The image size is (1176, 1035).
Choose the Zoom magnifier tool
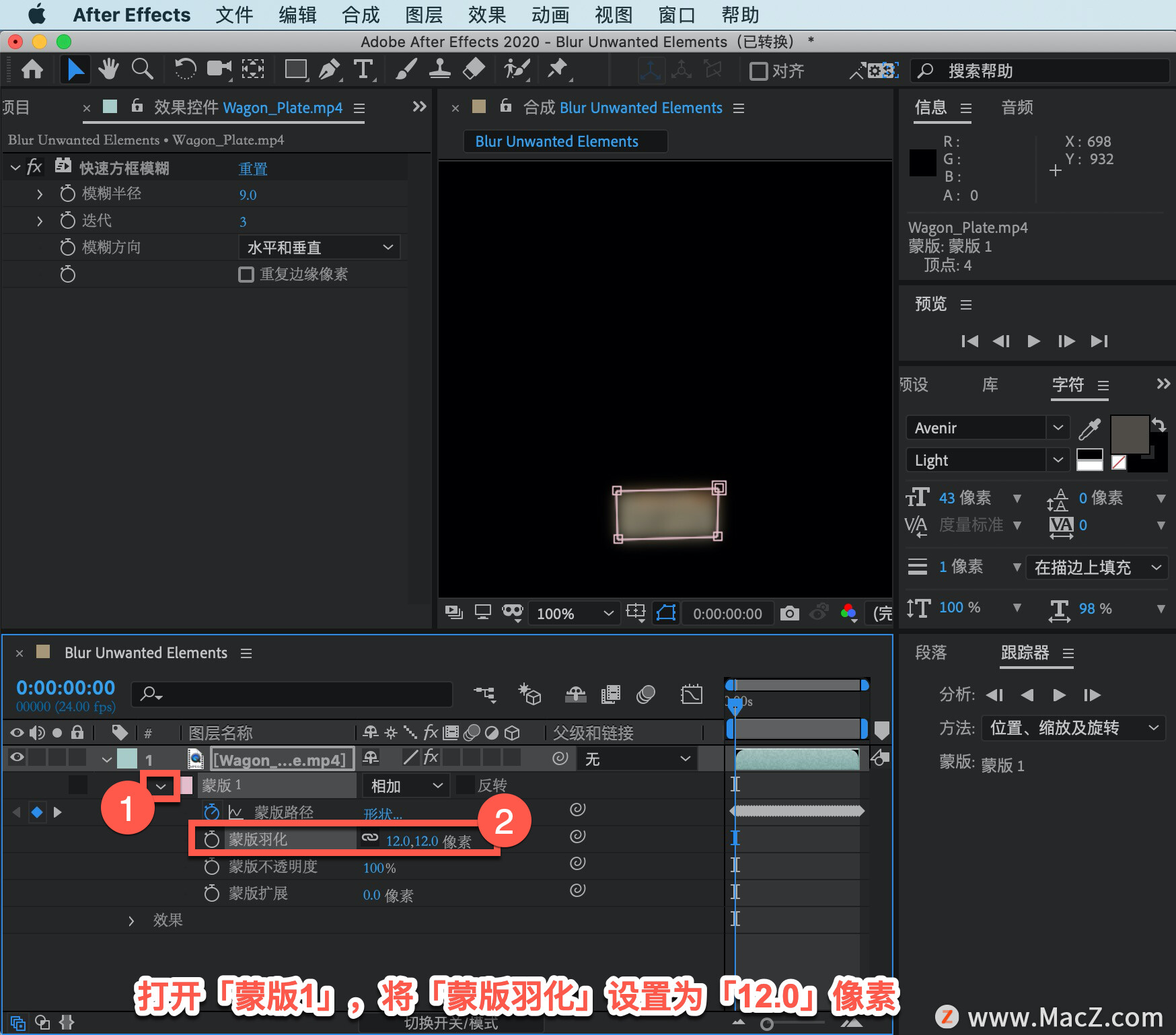[142, 70]
